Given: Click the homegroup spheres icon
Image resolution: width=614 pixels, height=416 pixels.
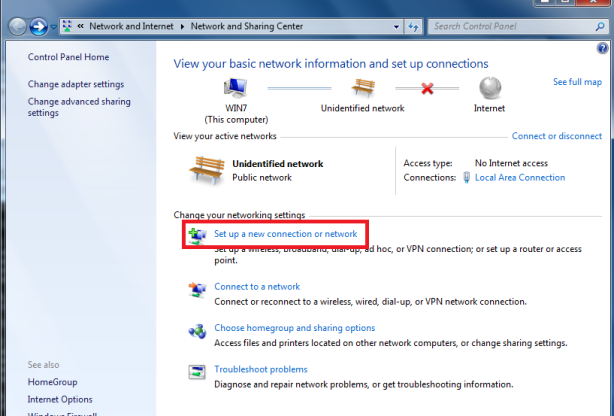Looking at the screenshot, I should tap(197, 331).
